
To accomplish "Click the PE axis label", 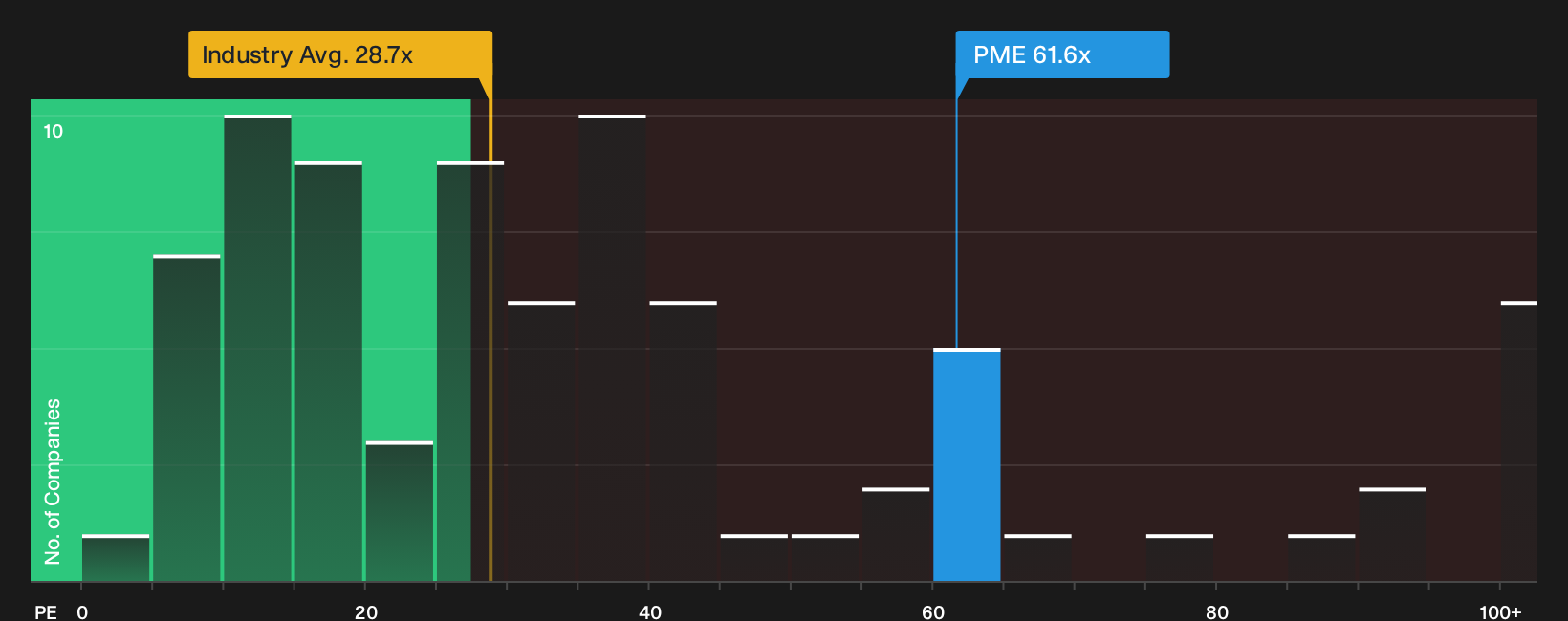I will pyautogui.click(x=46, y=611).
